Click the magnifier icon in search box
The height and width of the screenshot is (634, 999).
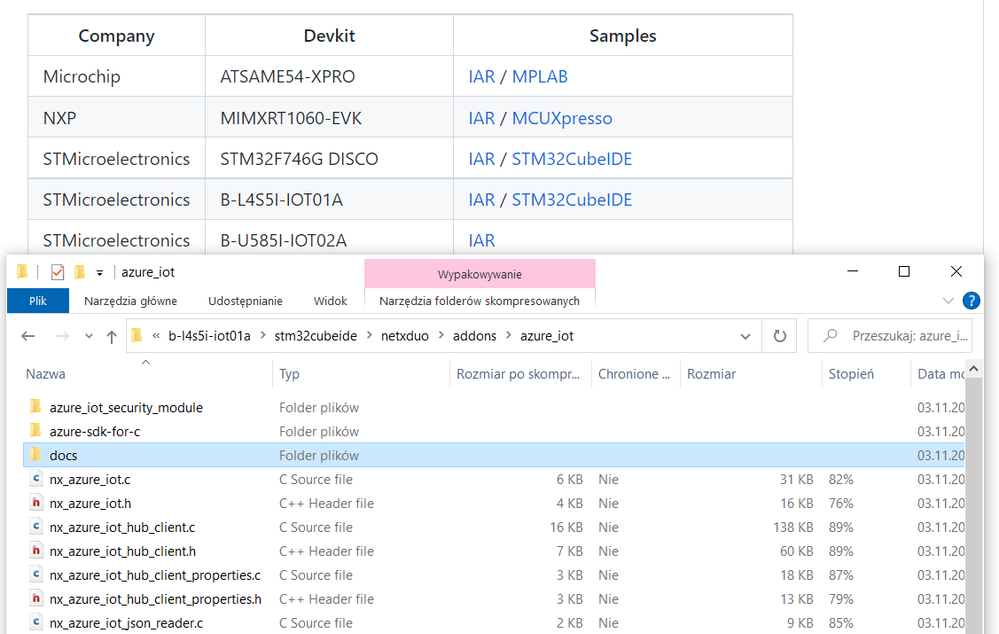830,335
